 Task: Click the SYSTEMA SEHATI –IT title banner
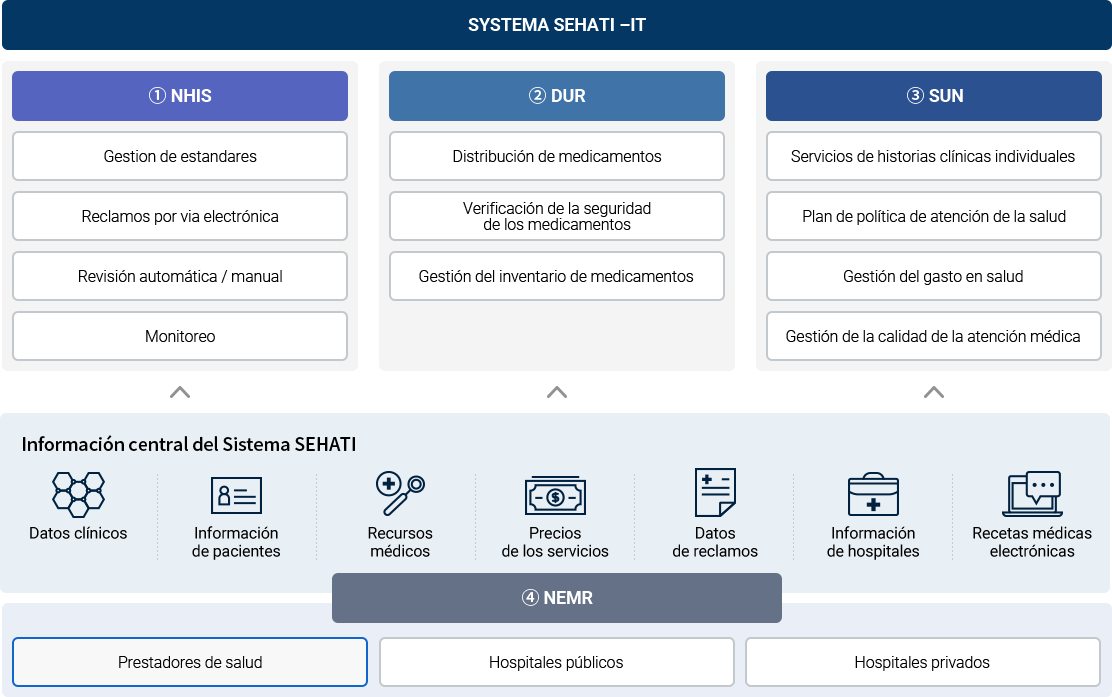556,25
